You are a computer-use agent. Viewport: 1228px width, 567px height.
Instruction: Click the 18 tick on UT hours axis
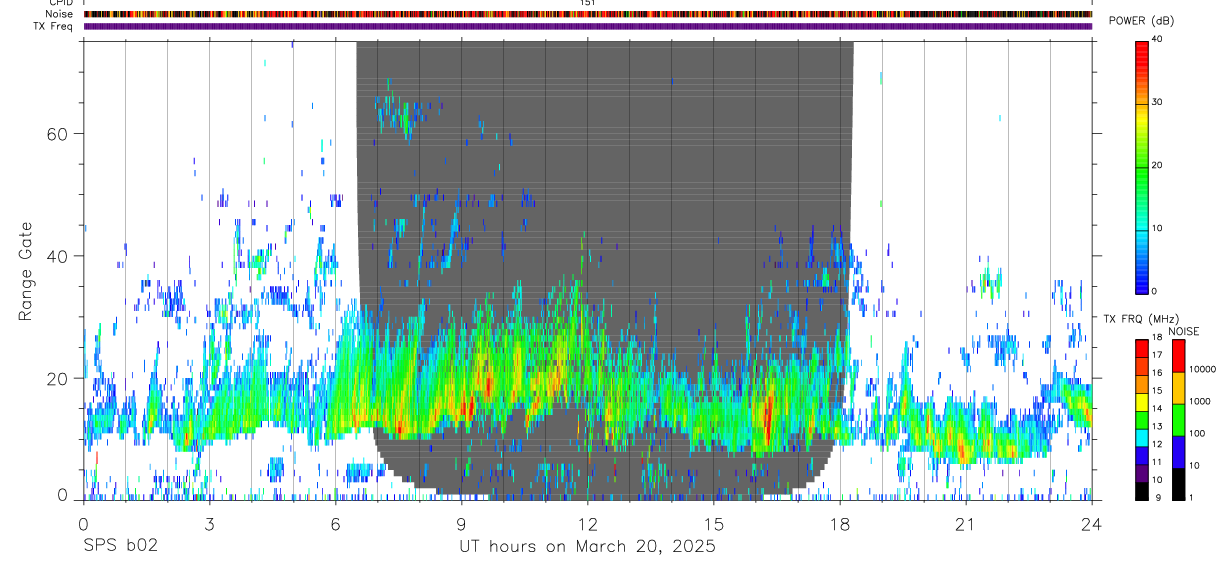(x=840, y=524)
